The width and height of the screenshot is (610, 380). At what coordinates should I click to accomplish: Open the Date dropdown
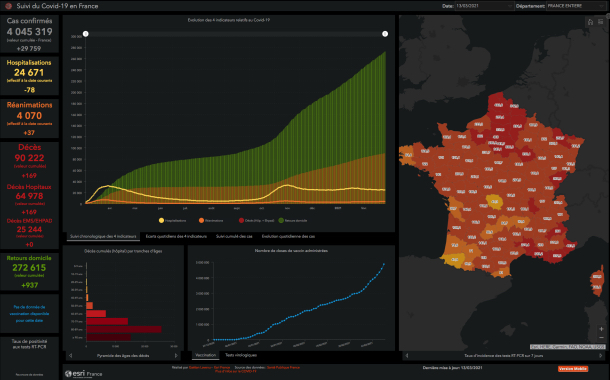pos(484,6)
